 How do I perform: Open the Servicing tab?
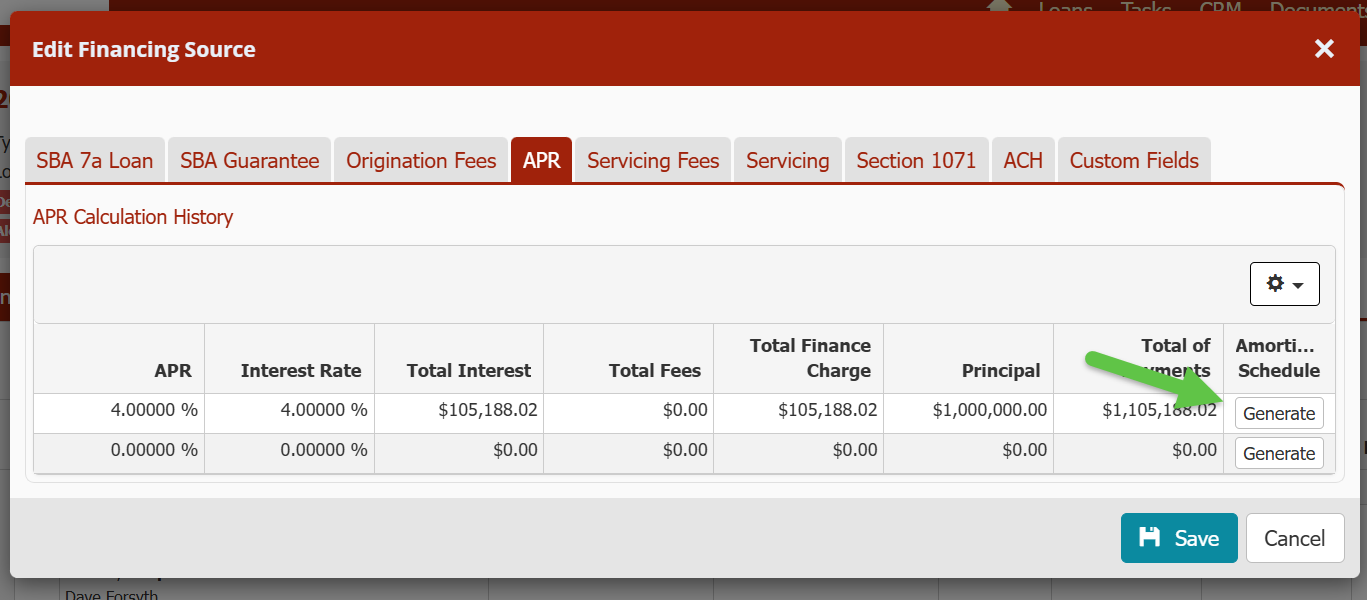tap(787, 160)
